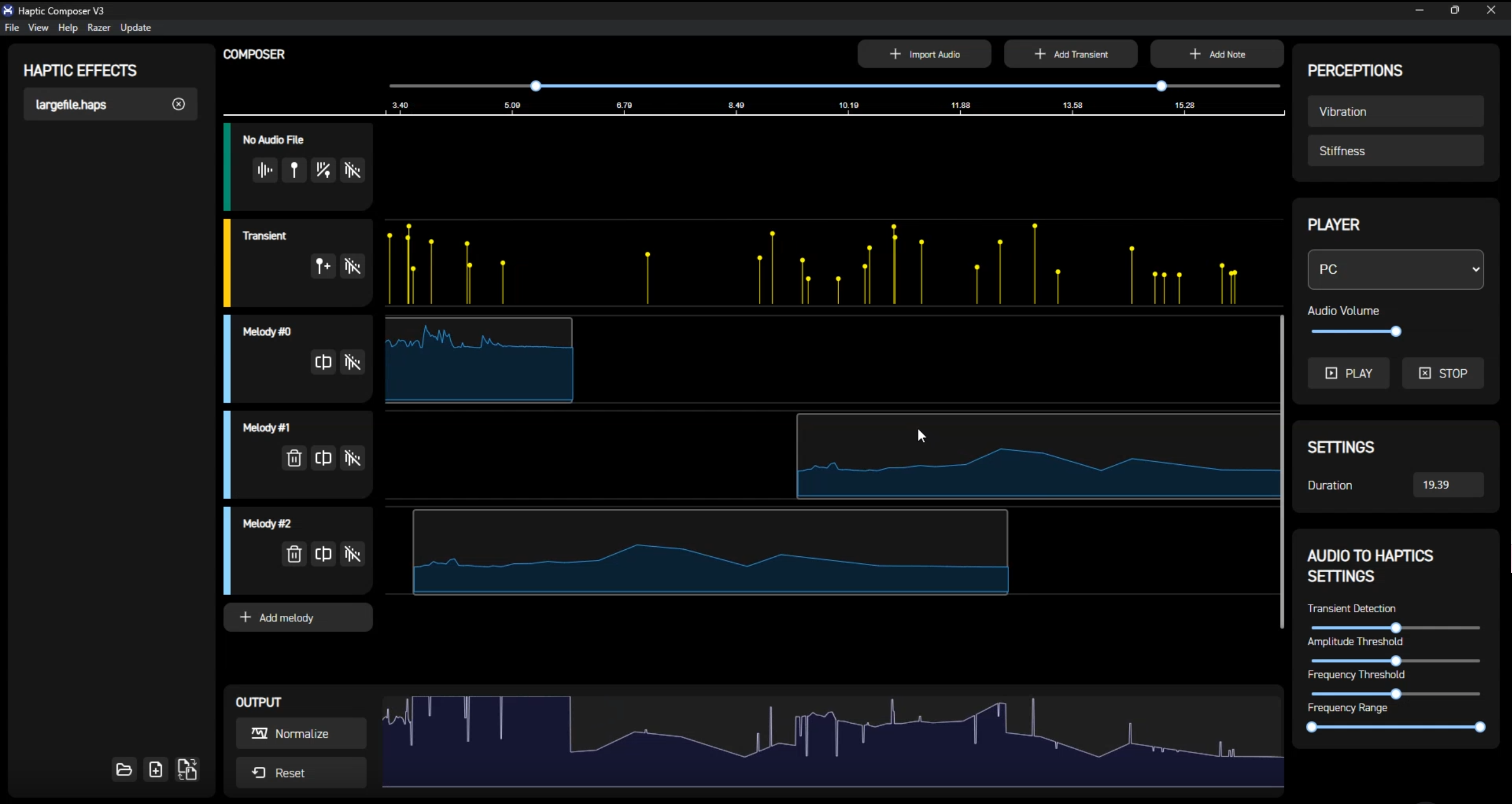Click the Add Transient button

coord(1071,54)
